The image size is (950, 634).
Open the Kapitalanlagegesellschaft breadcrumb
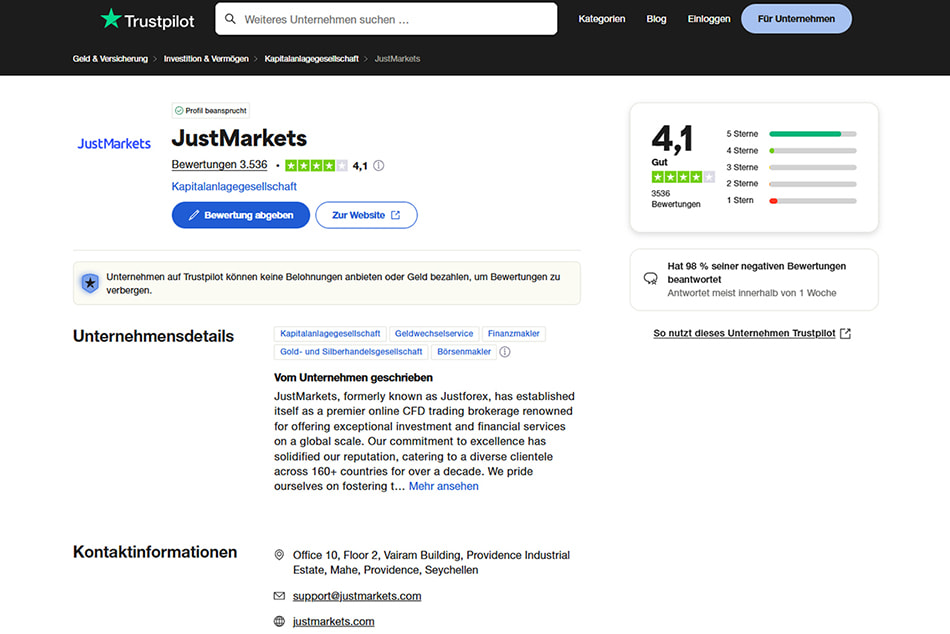[311, 59]
